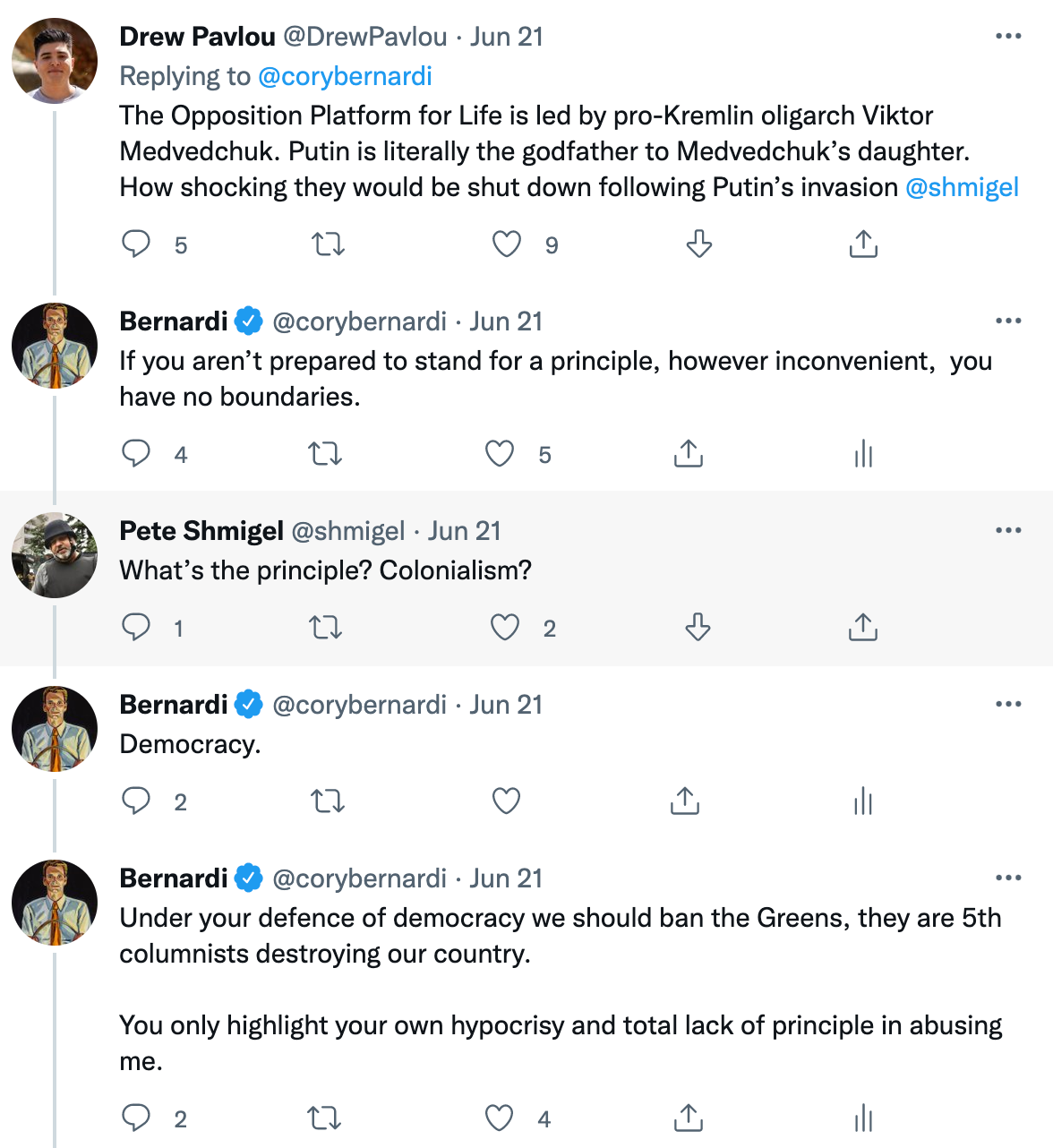The height and width of the screenshot is (1148, 1053).
Task: Open more options on Bernardi's 'Democracy.' tweet
Action: [x=1008, y=704]
